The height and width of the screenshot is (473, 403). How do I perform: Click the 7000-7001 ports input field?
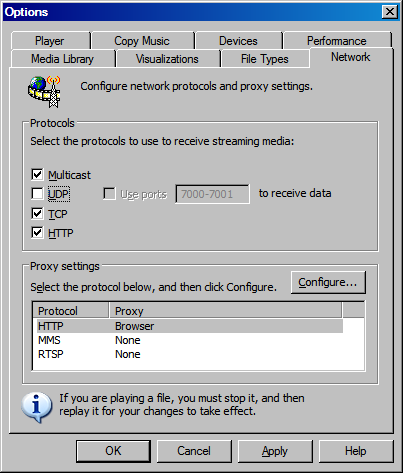click(212, 194)
